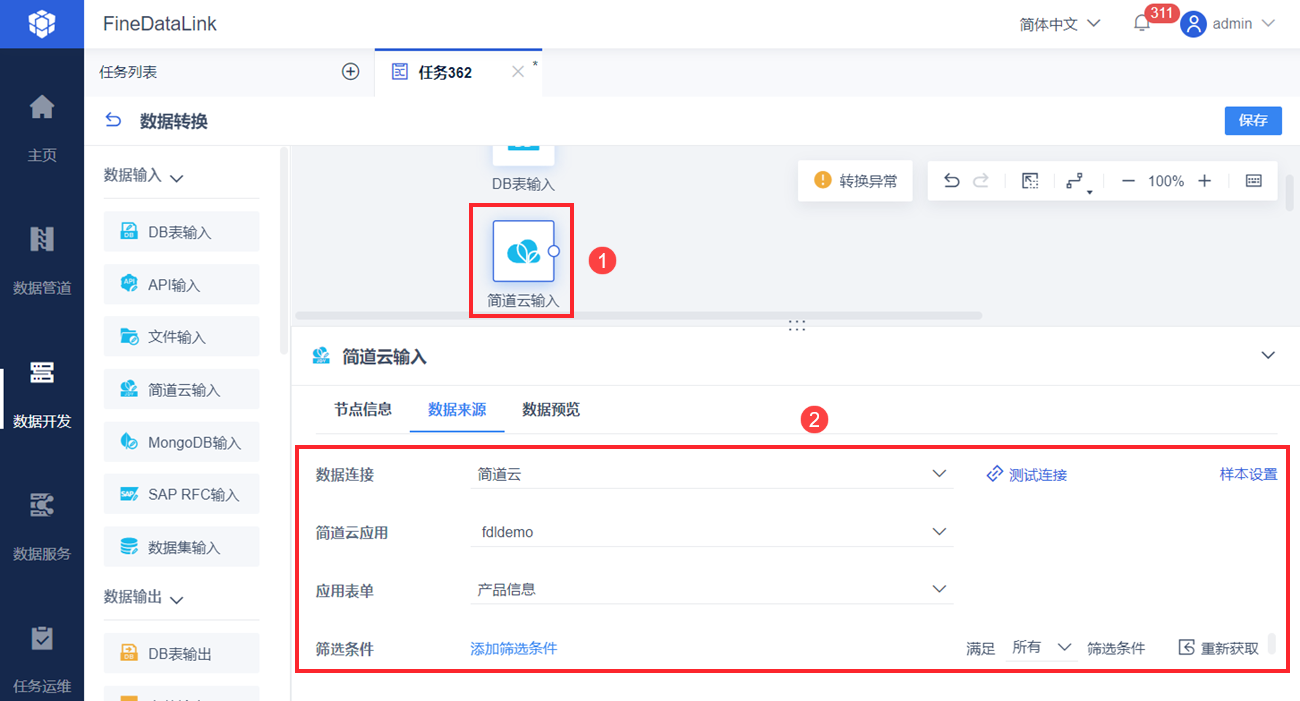Open the 样本设置 link
This screenshot has width=1300, height=701.
(x=1248, y=474)
